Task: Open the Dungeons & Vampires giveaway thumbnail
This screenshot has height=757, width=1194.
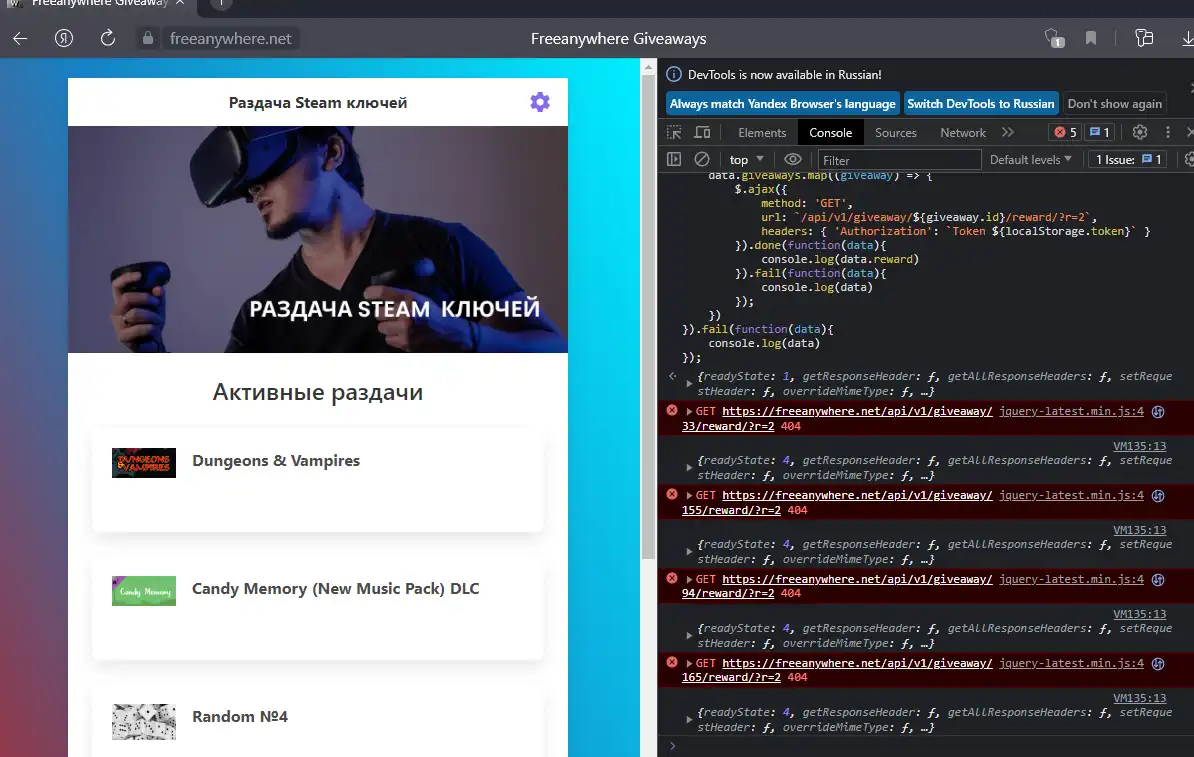Action: [144, 462]
